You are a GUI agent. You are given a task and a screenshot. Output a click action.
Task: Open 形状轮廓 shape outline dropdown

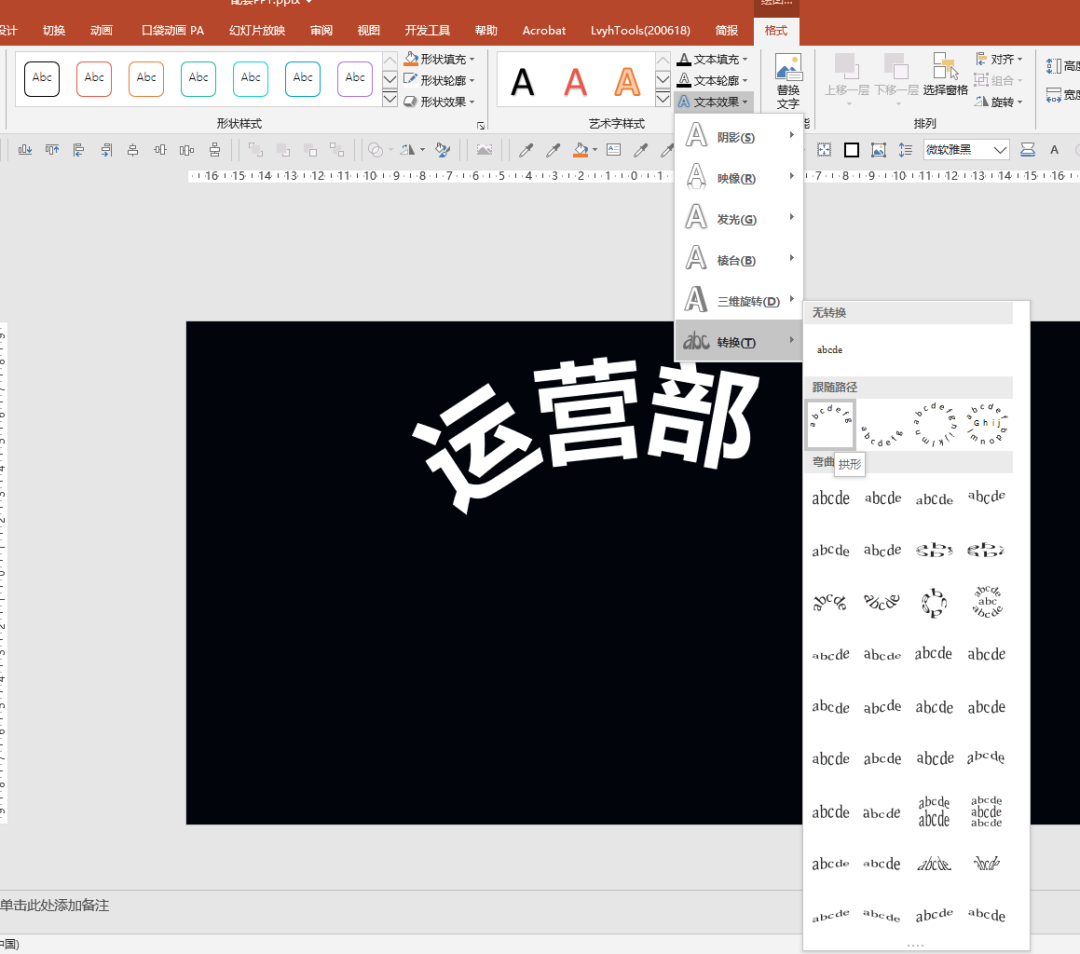pyautogui.click(x=439, y=81)
